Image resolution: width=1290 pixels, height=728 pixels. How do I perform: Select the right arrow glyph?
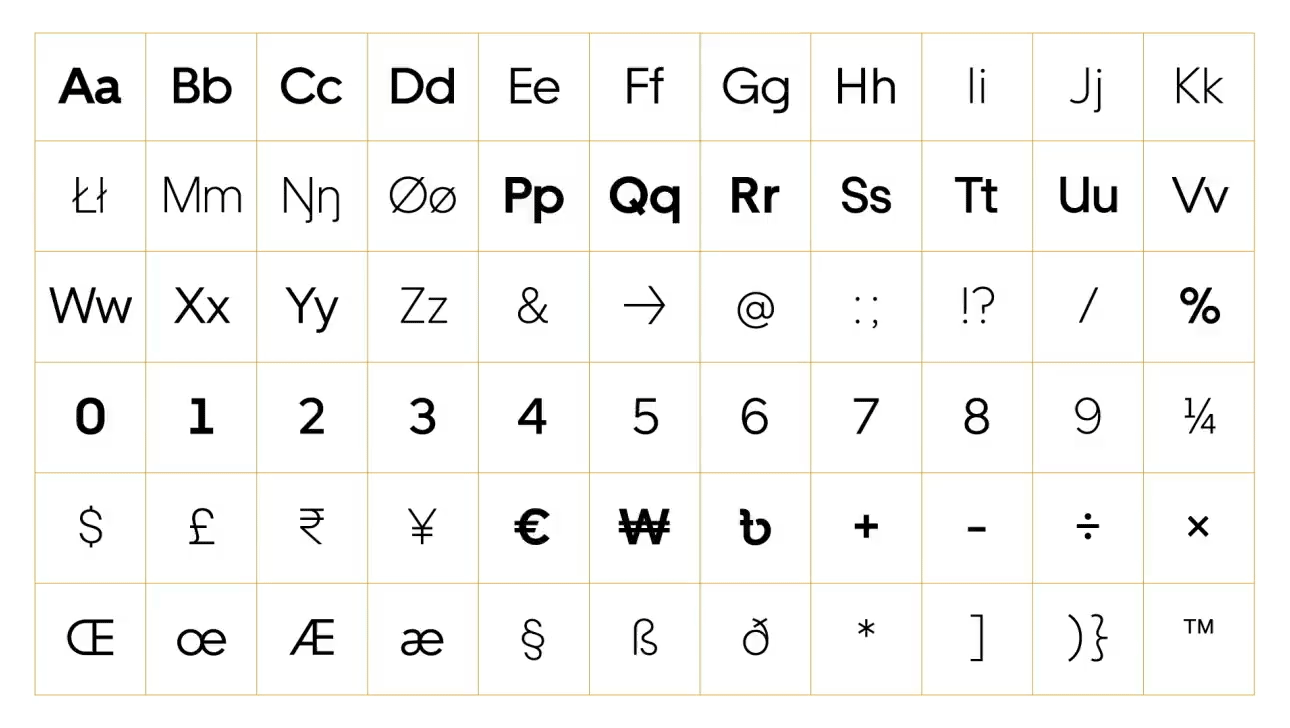(x=644, y=307)
